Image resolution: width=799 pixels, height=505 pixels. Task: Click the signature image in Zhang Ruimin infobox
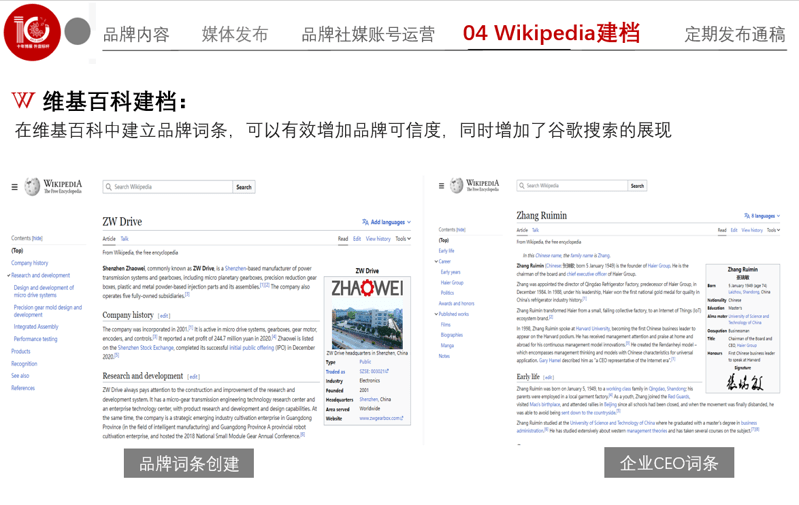pos(744,382)
